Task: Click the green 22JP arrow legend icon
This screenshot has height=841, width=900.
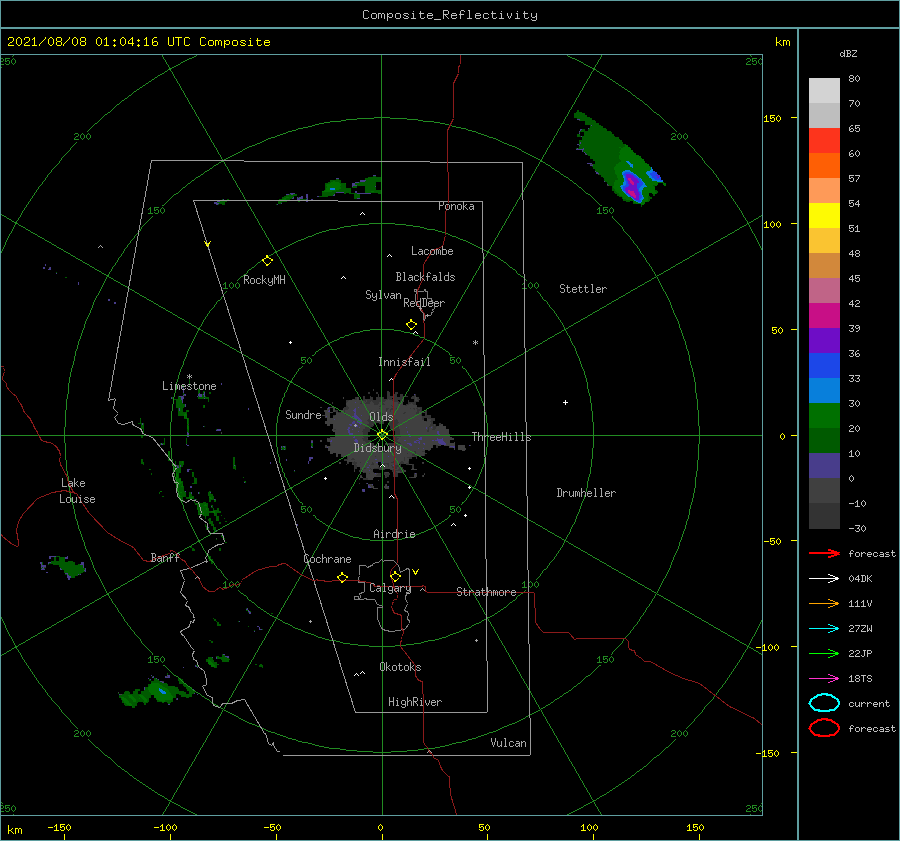Action: tap(824, 653)
